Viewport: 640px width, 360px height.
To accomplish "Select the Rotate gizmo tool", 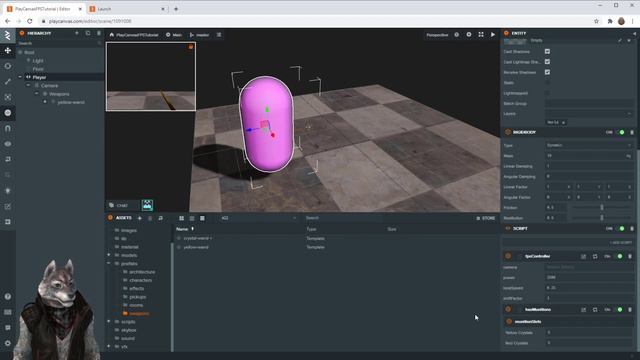I will point(8,66).
